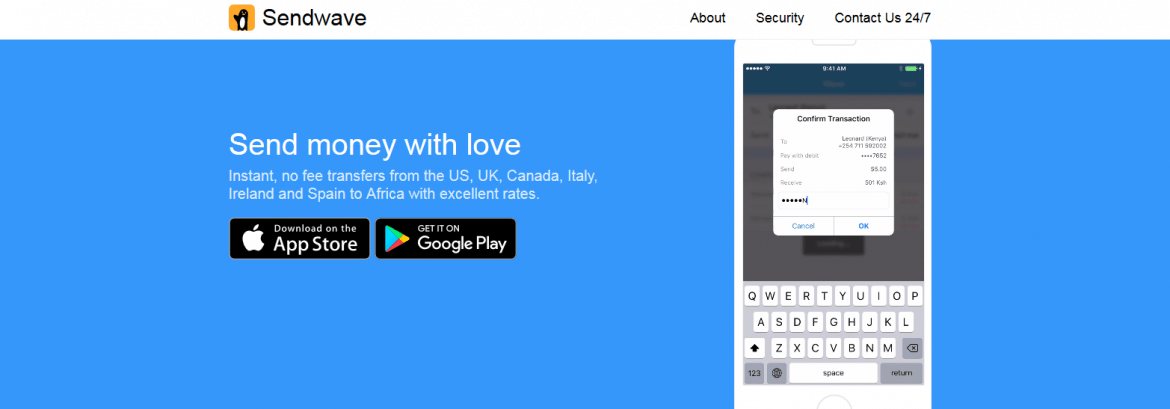Tap the backspace delete key on phone keyboard
The width and height of the screenshot is (1170, 409).
click(x=912, y=348)
